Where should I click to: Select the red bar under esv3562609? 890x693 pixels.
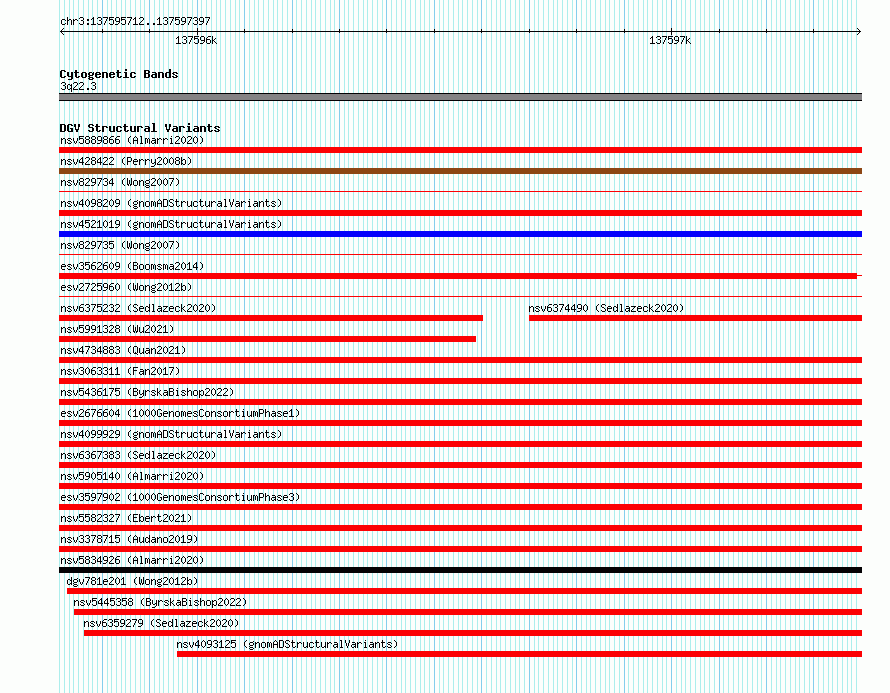pyautogui.click(x=457, y=276)
